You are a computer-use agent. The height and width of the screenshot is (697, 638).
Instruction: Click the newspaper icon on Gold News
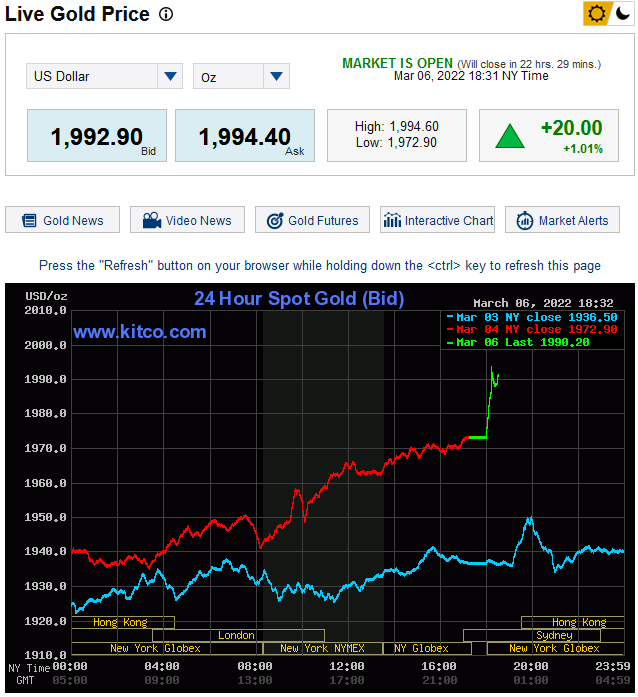click(29, 220)
